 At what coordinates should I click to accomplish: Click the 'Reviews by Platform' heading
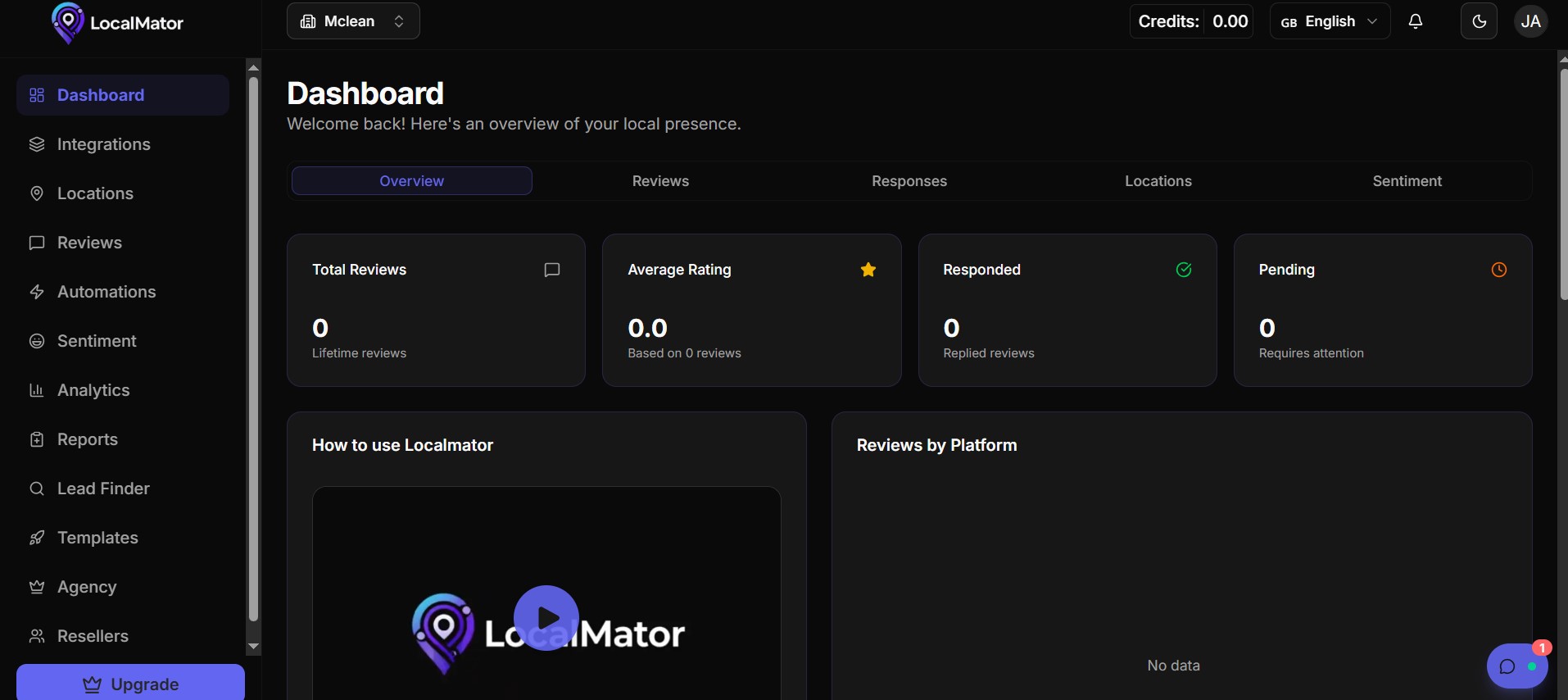[936, 445]
